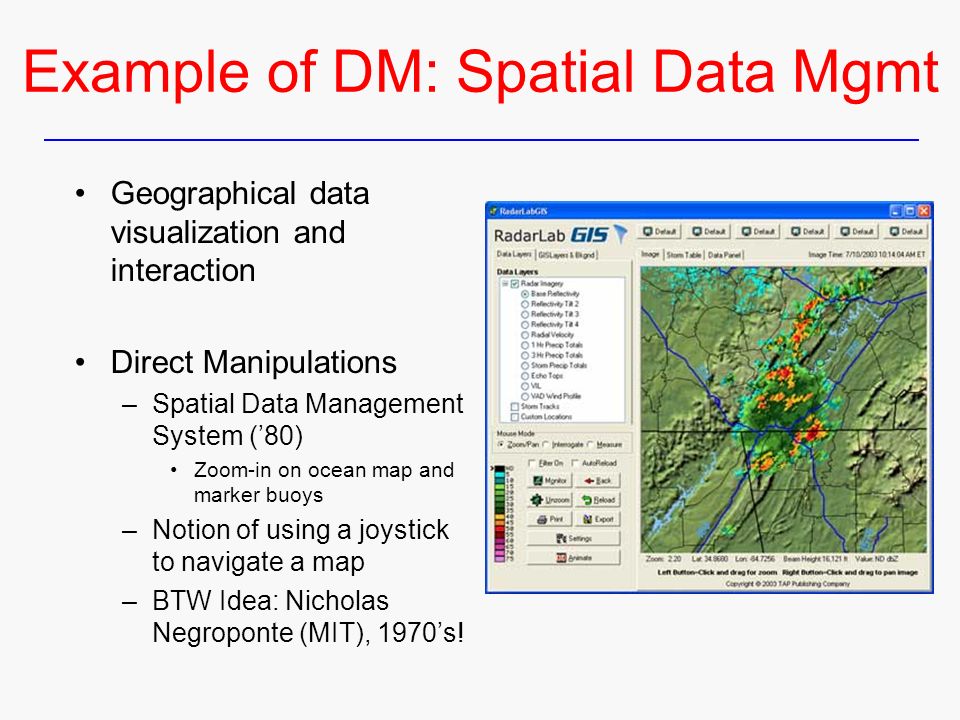Click the Zoom: 2.20 status readout
The image size is (960, 720).
click(x=663, y=559)
